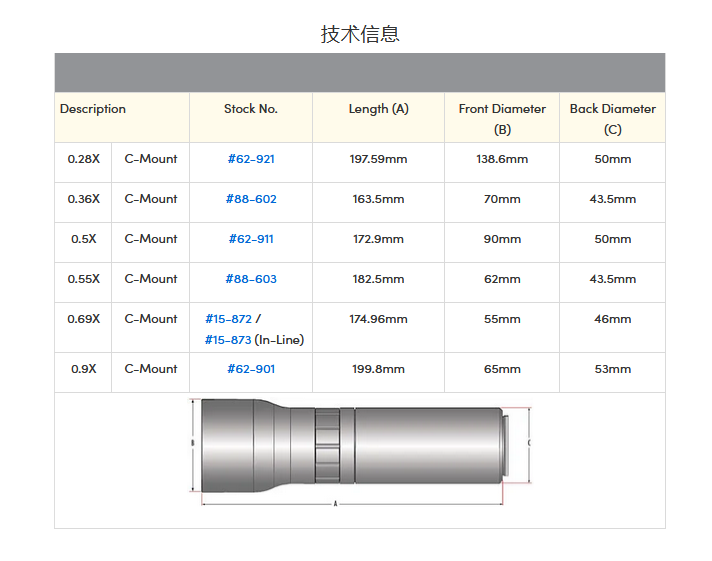This screenshot has width=712, height=561.
Task: Click the 53mm back diameter cell
Action: pyautogui.click(x=612, y=369)
